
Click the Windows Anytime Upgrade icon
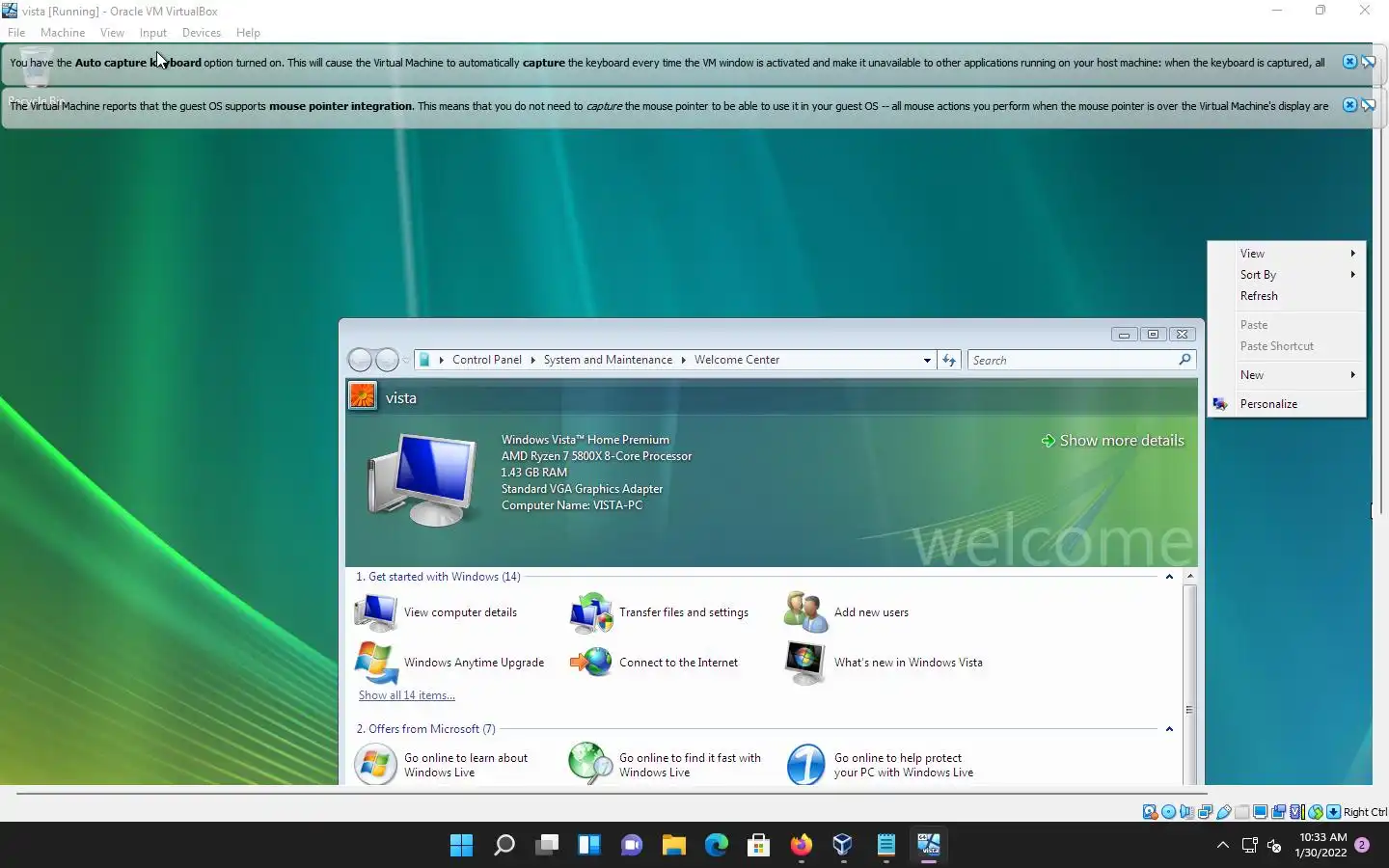[376, 663]
